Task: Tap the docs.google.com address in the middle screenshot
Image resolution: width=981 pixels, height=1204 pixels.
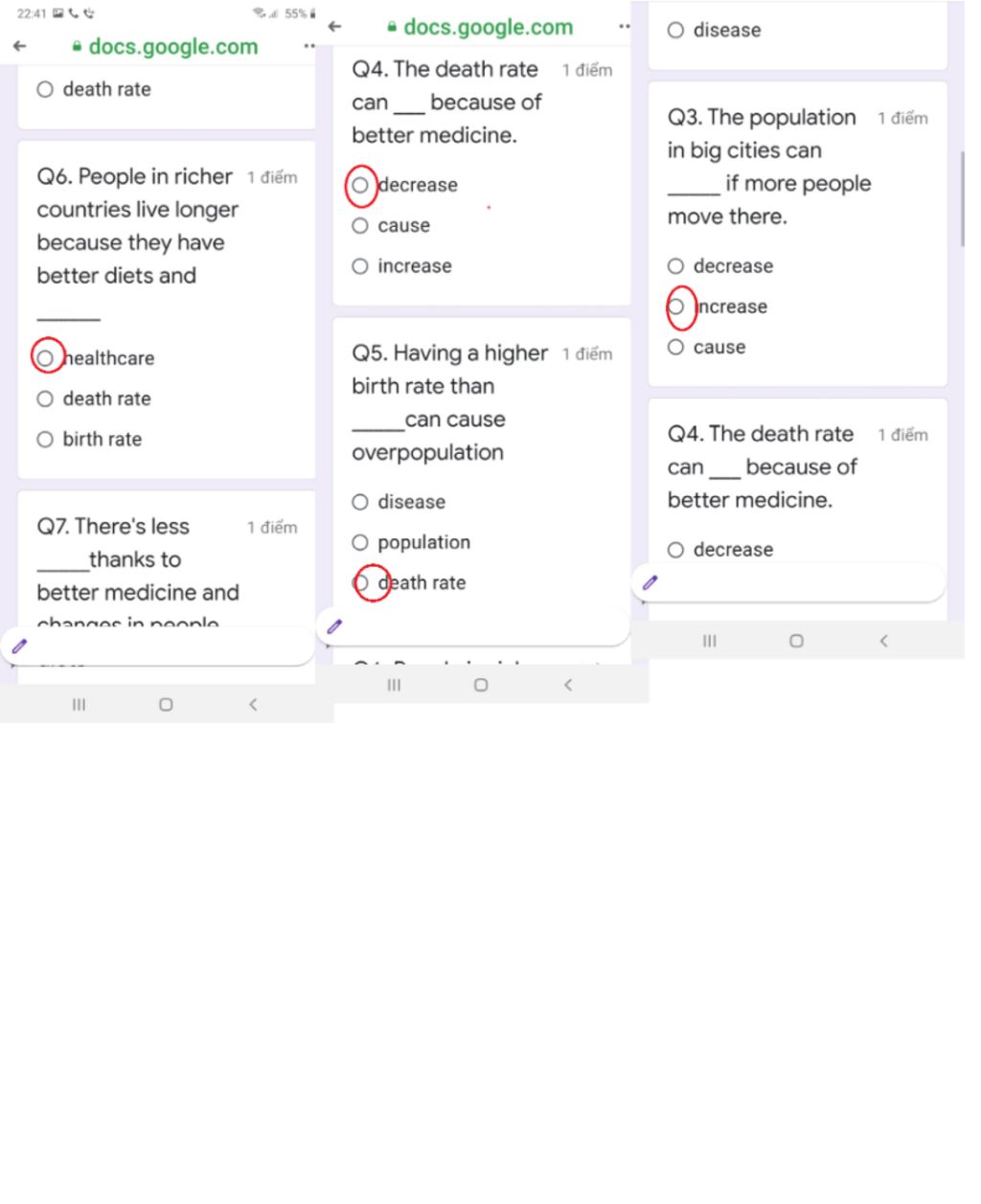Action: (x=488, y=27)
